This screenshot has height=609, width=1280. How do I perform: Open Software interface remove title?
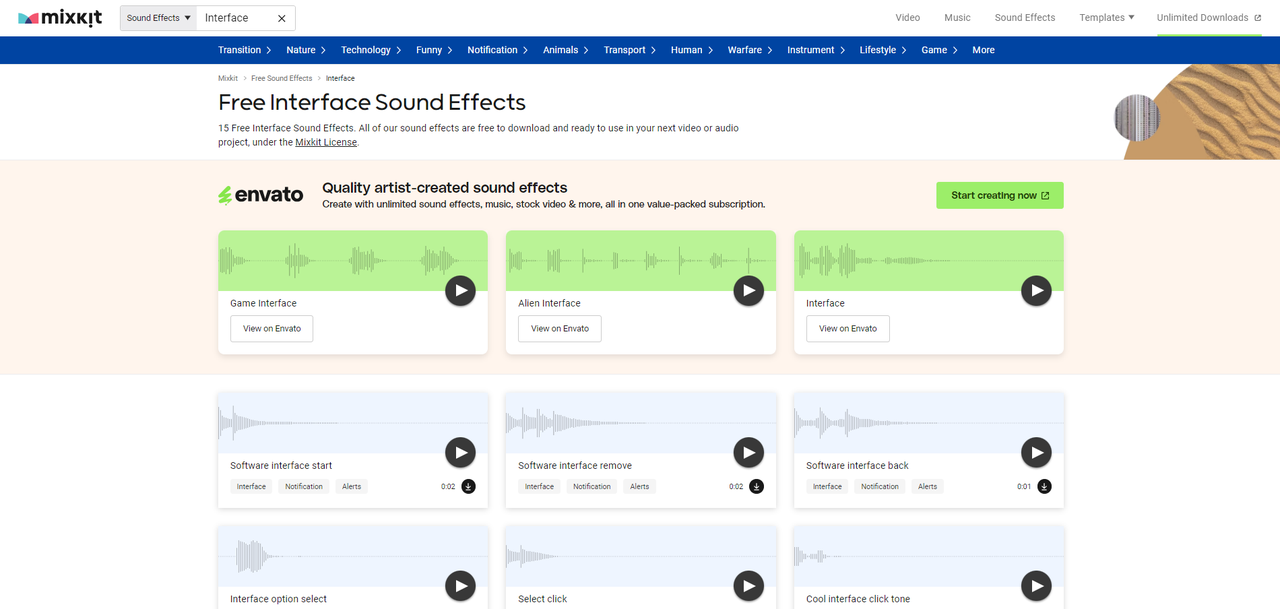click(x=575, y=466)
